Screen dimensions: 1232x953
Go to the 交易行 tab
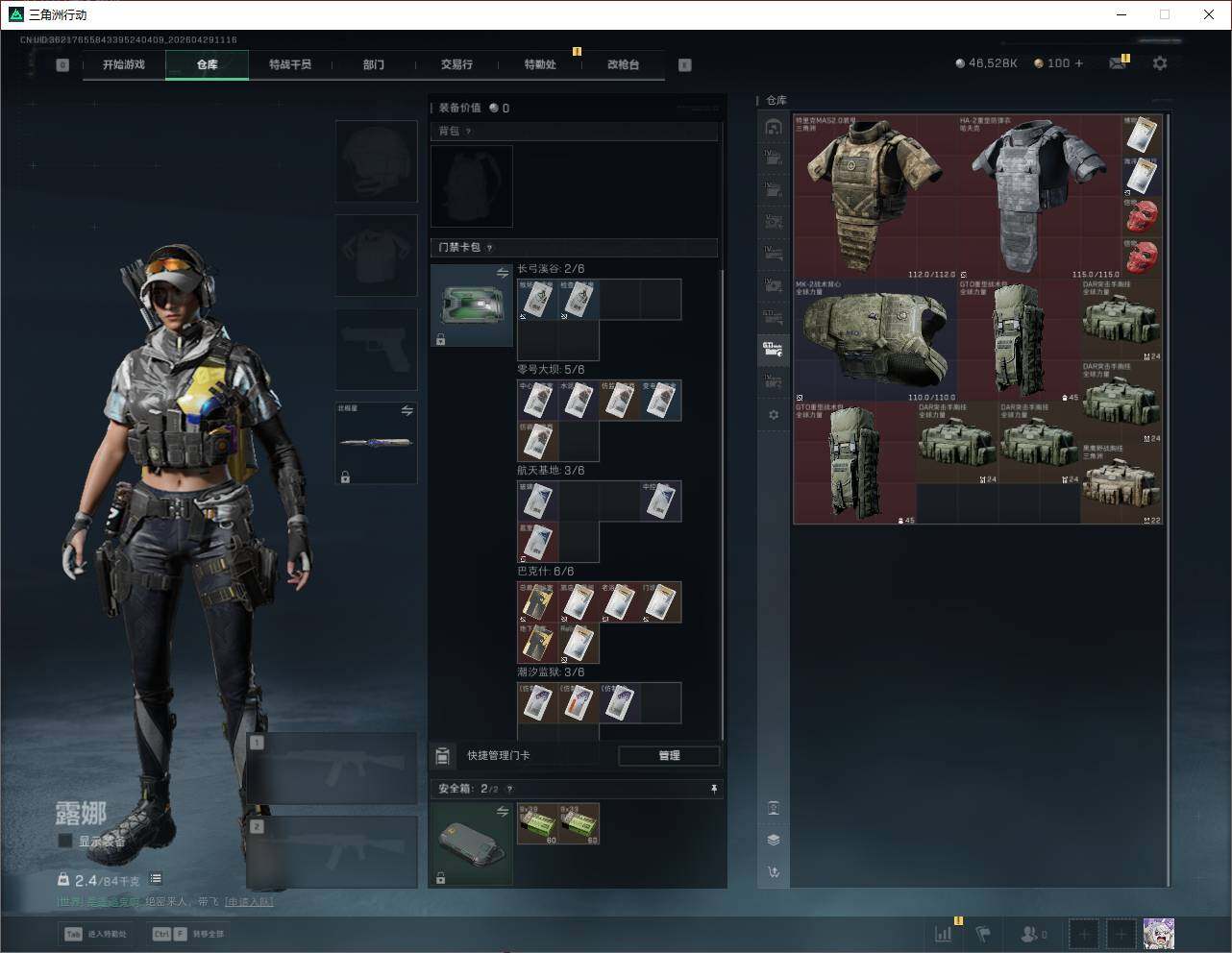456,64
